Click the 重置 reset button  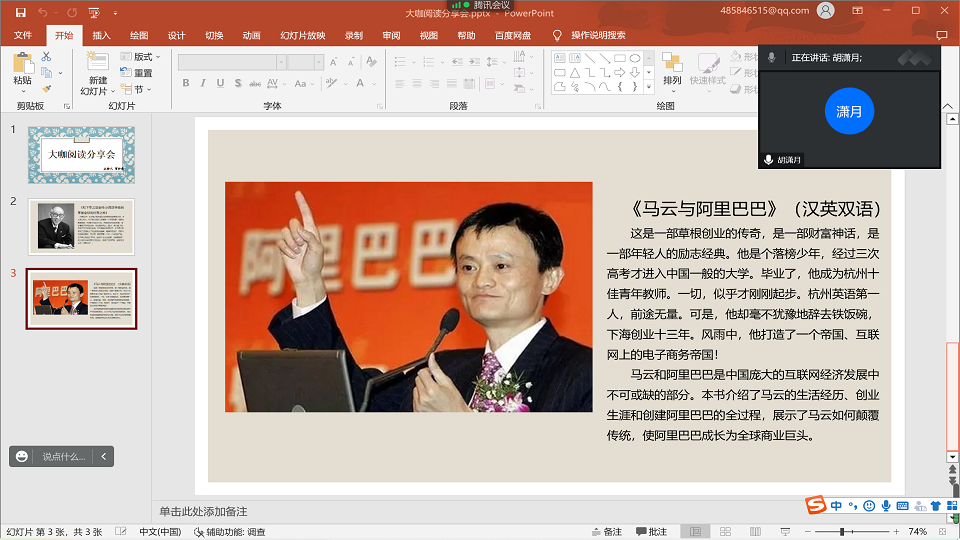[x=137, y=73]
